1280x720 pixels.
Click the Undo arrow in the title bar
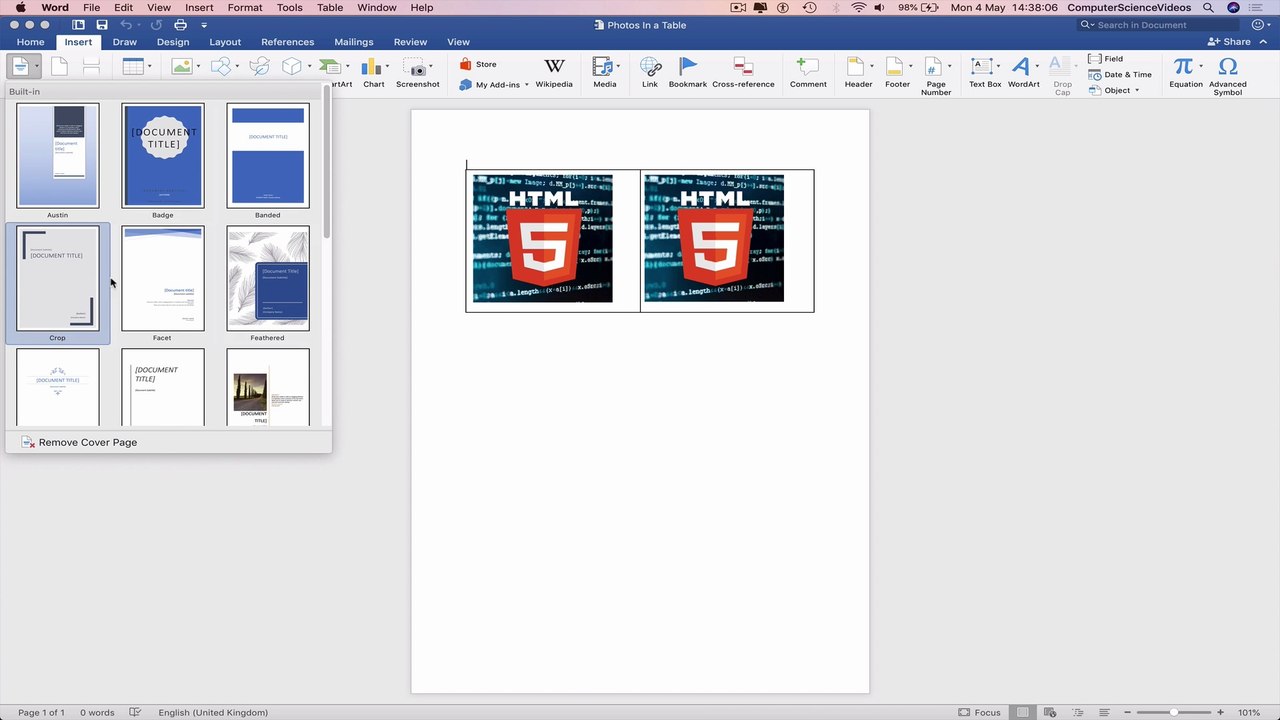[126, 25]
